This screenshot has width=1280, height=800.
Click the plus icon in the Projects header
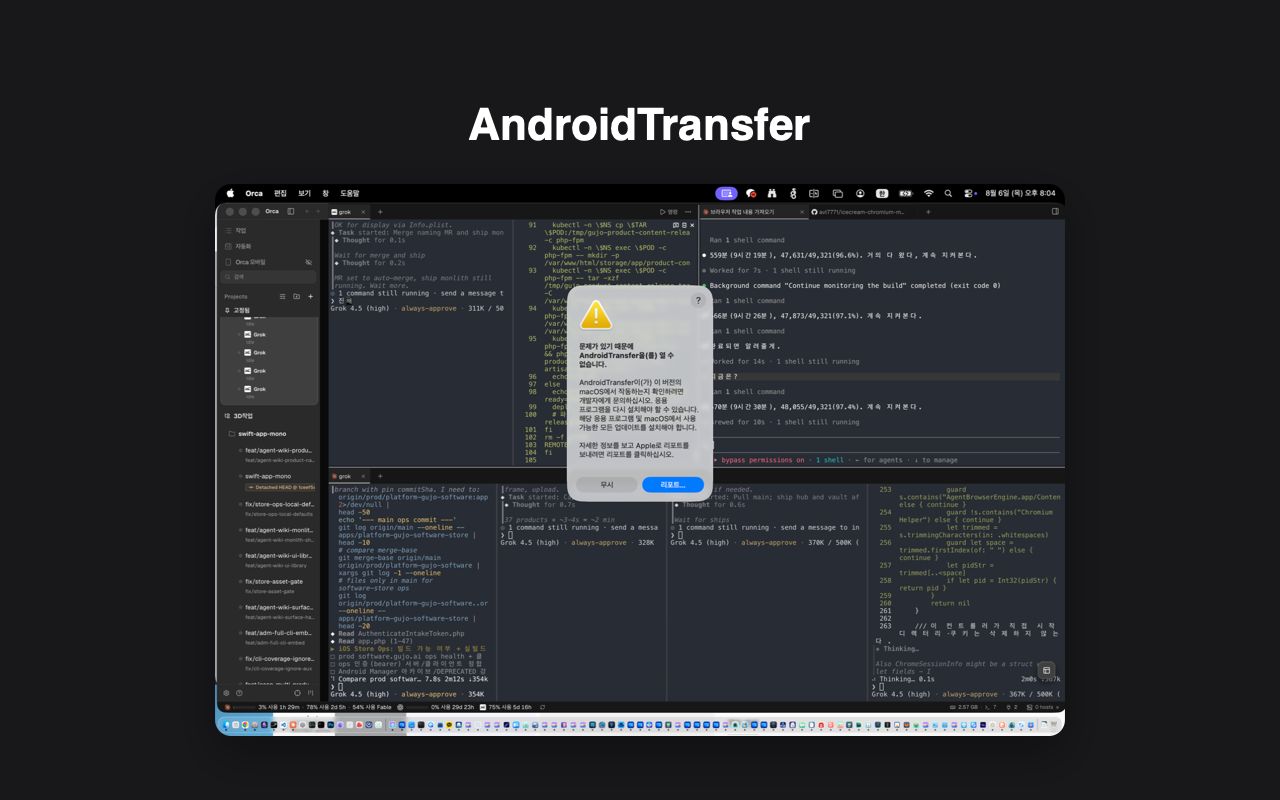coord(310,297)
